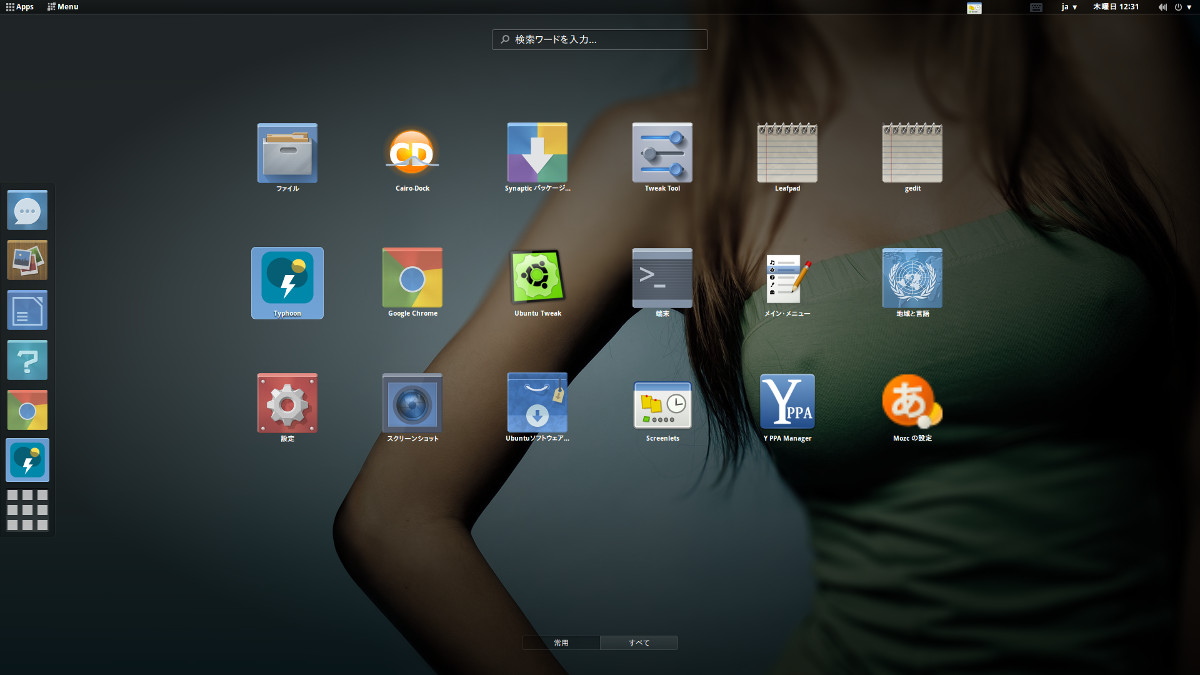Open the Menu item in top bar
This screenshot has height=675, width=1200.
(x=62, y=7)
